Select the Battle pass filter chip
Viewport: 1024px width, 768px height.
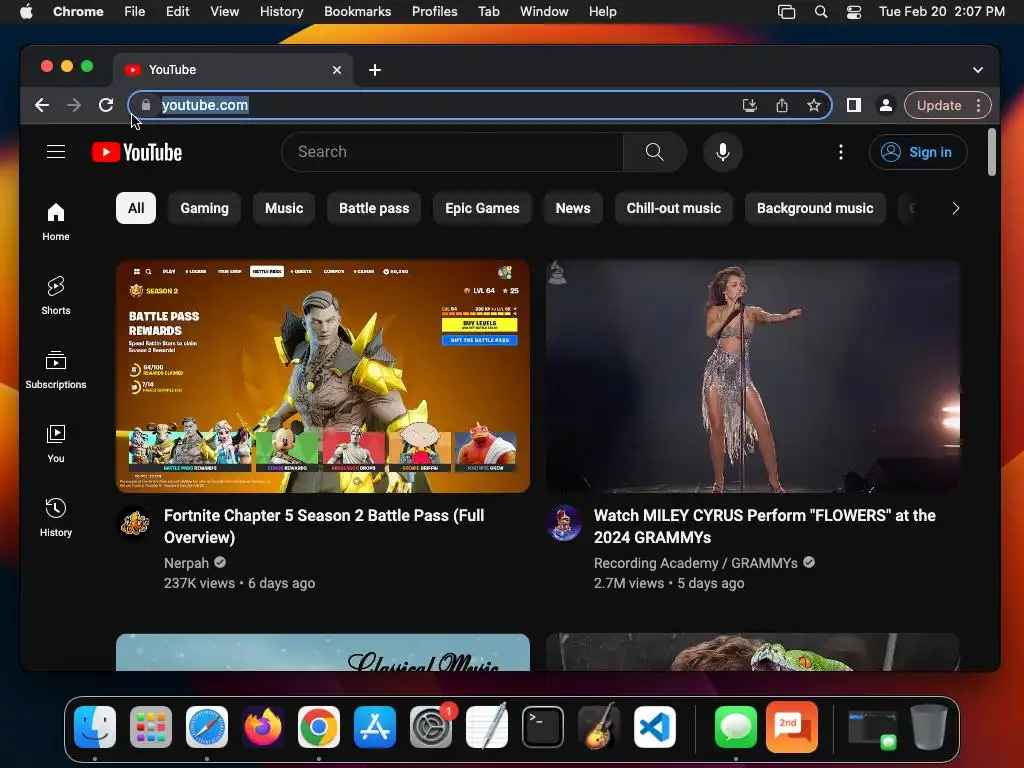click(x=374, y=208)
